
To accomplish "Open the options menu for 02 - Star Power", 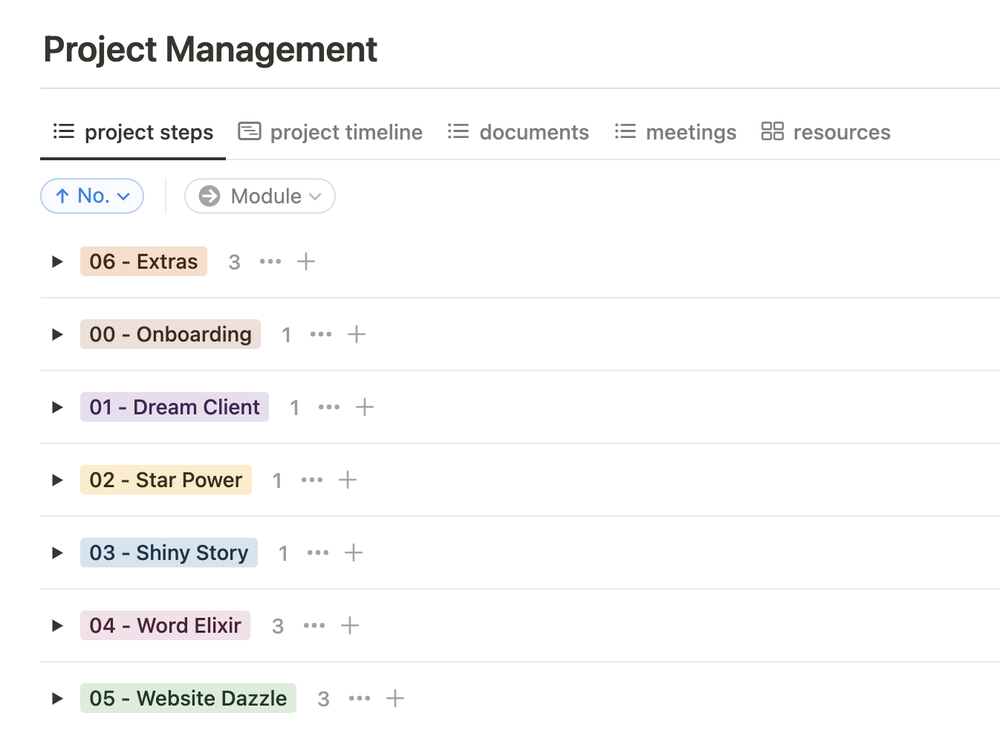I will coord(312,481).
